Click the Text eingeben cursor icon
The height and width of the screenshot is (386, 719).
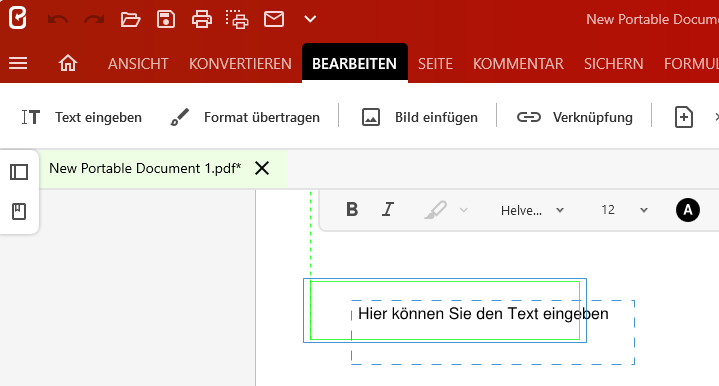31,117
